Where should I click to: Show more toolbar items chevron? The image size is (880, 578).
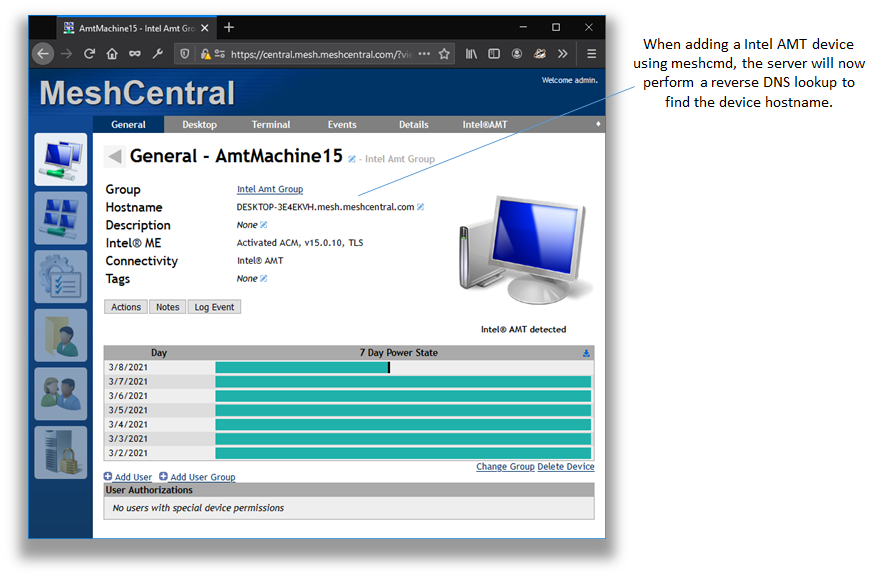tap(562, 54)
